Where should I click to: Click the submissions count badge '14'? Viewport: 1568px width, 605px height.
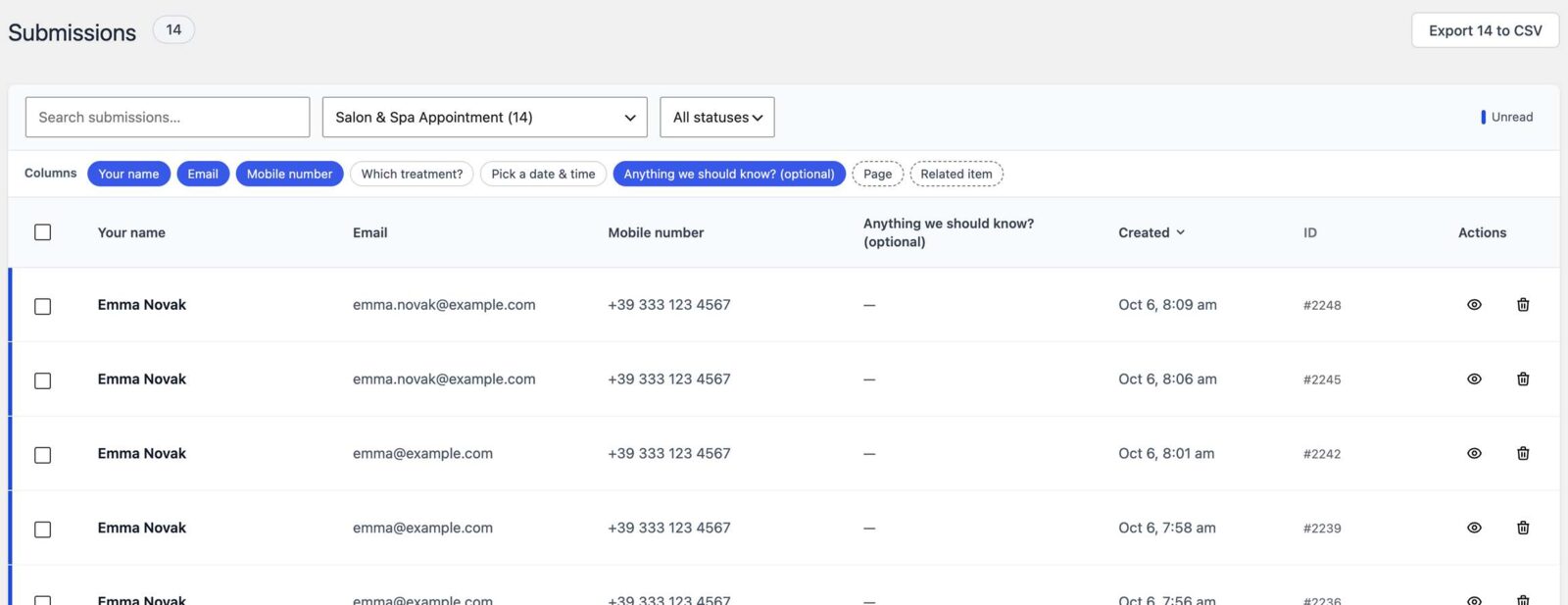tap(173, 30)
